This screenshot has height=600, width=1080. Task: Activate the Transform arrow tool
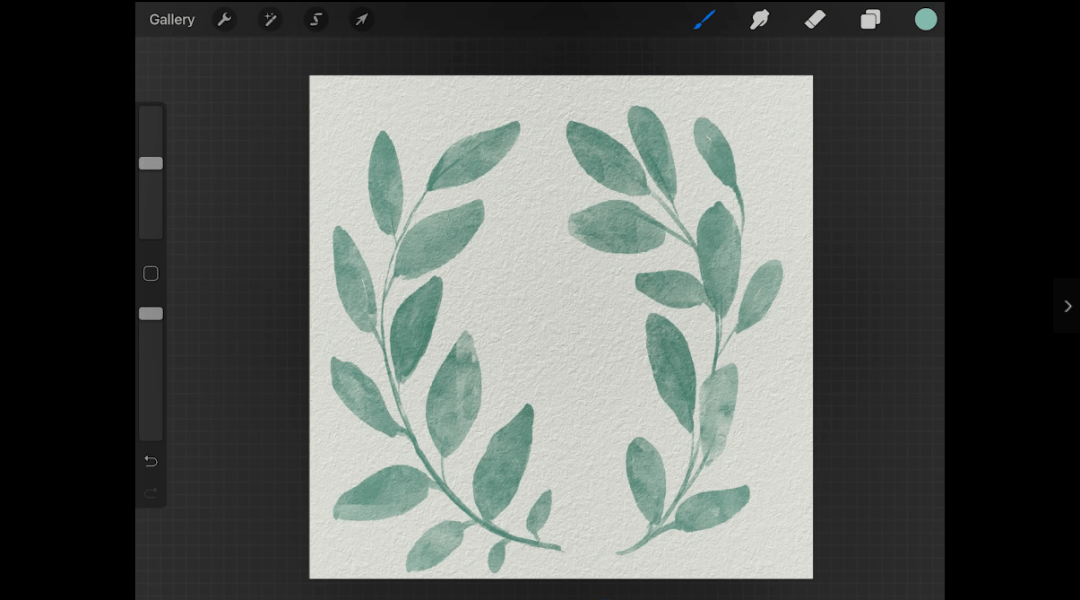(361, 20)
